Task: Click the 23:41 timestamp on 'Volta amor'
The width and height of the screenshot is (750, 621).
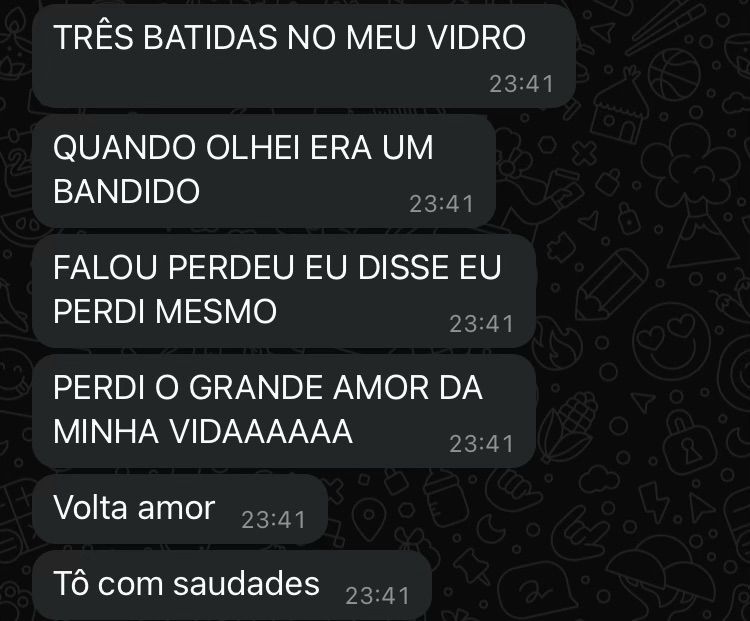Action: tap(274, 520)
